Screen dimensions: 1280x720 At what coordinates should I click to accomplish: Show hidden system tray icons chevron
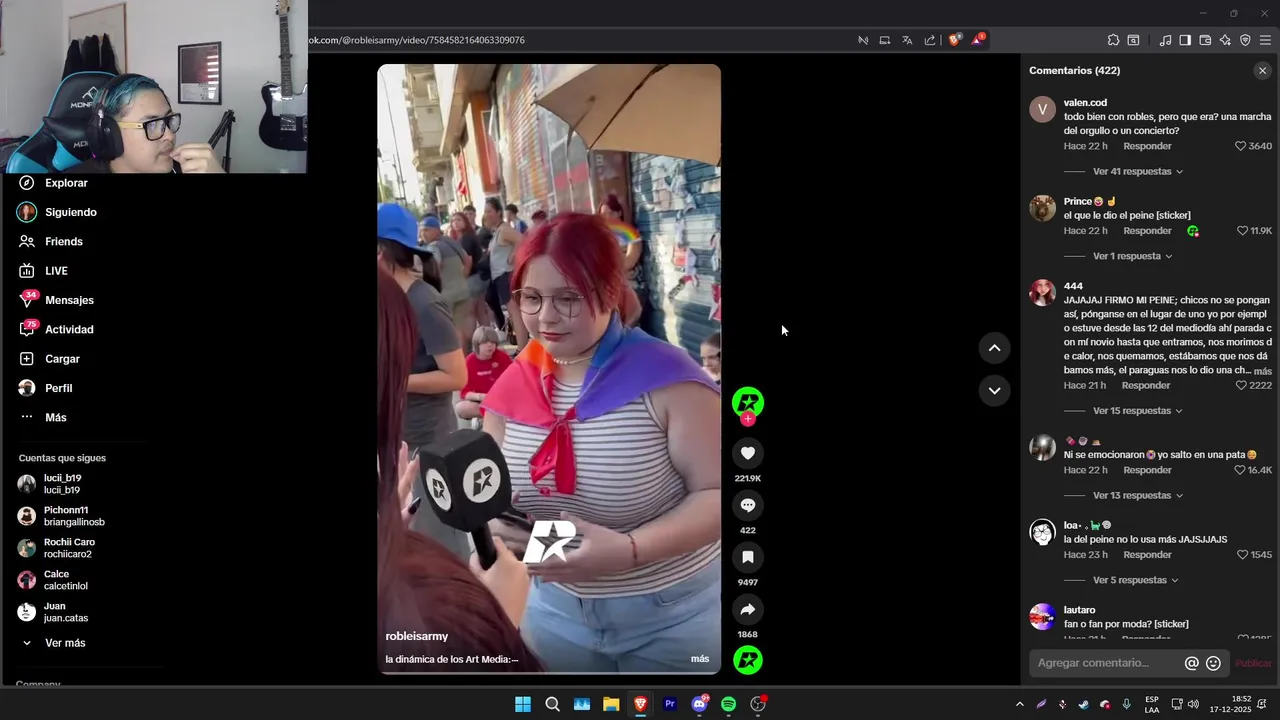[1019, 704]
